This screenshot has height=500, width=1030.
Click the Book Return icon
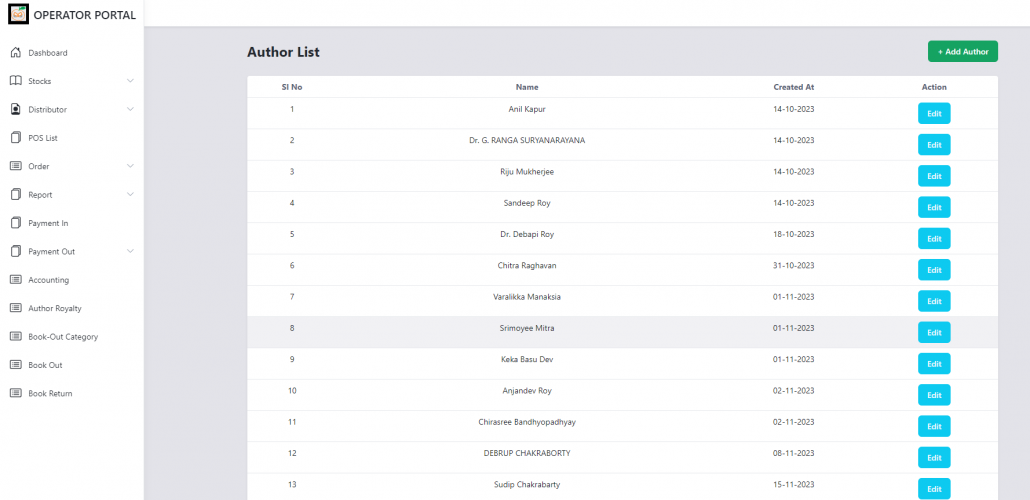[15, 394]
